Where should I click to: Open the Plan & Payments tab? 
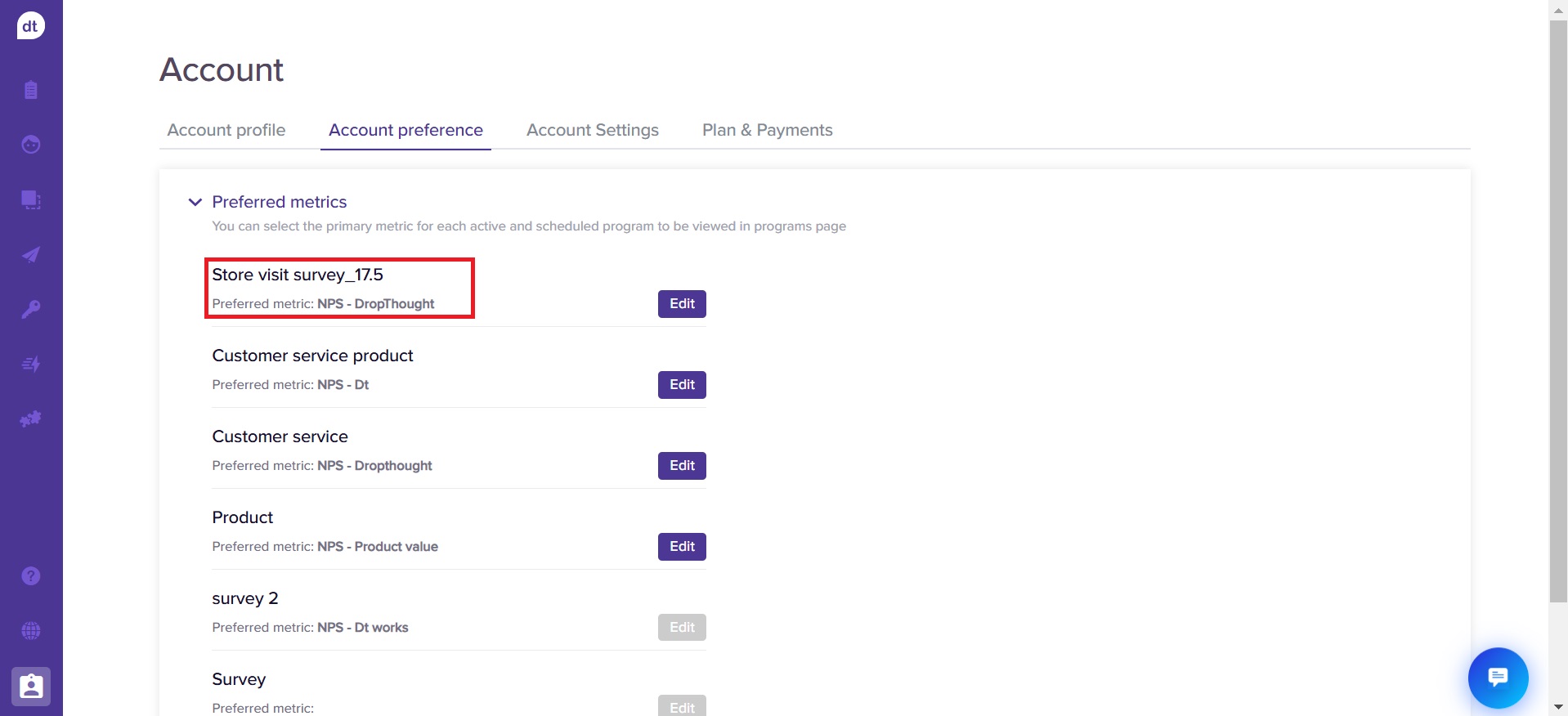[x=767, y=130]
